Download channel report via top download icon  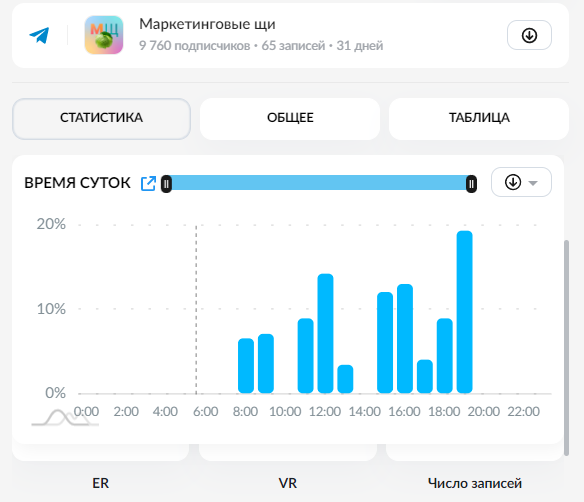529,35
